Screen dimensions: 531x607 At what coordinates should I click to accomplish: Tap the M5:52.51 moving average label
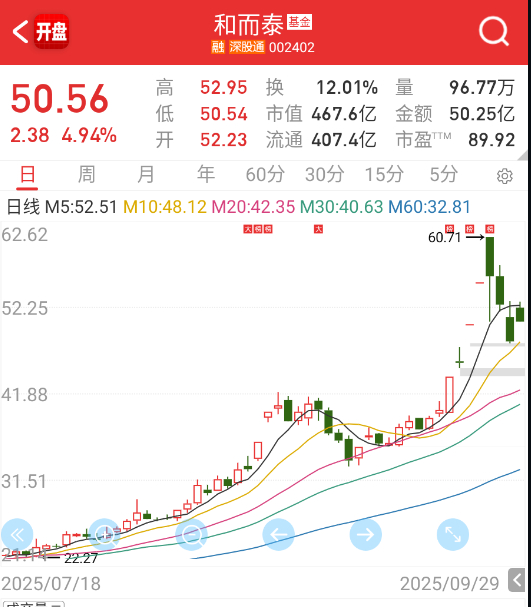[x=81, y=207]
